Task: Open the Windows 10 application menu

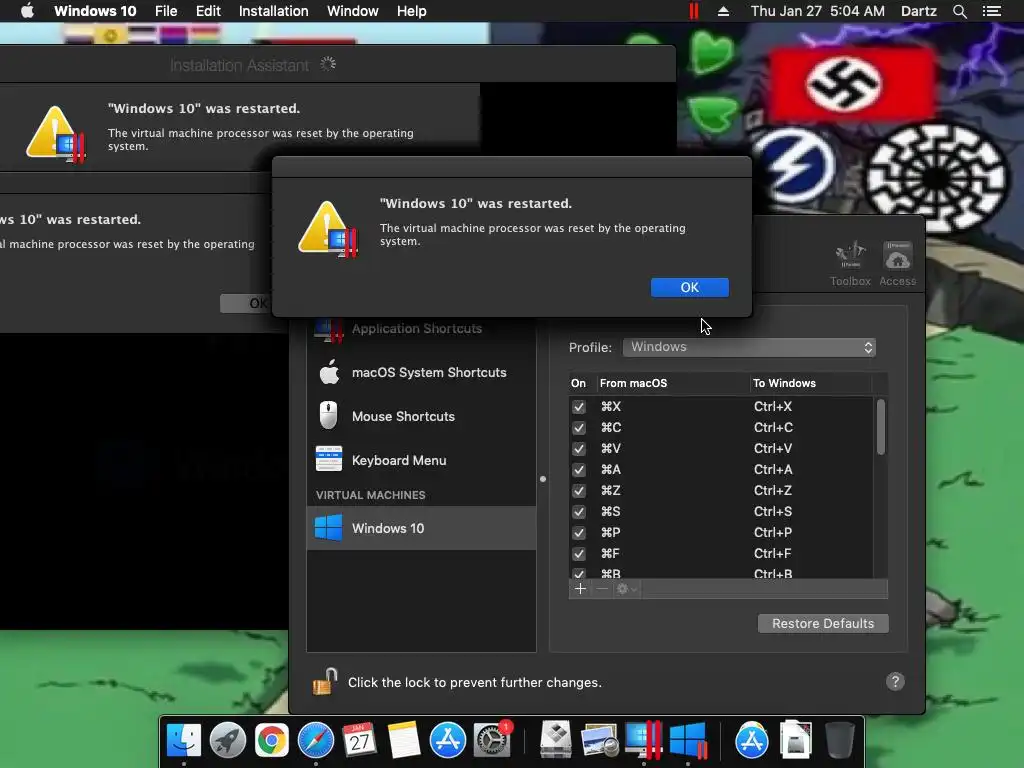Action: (95, 11)
